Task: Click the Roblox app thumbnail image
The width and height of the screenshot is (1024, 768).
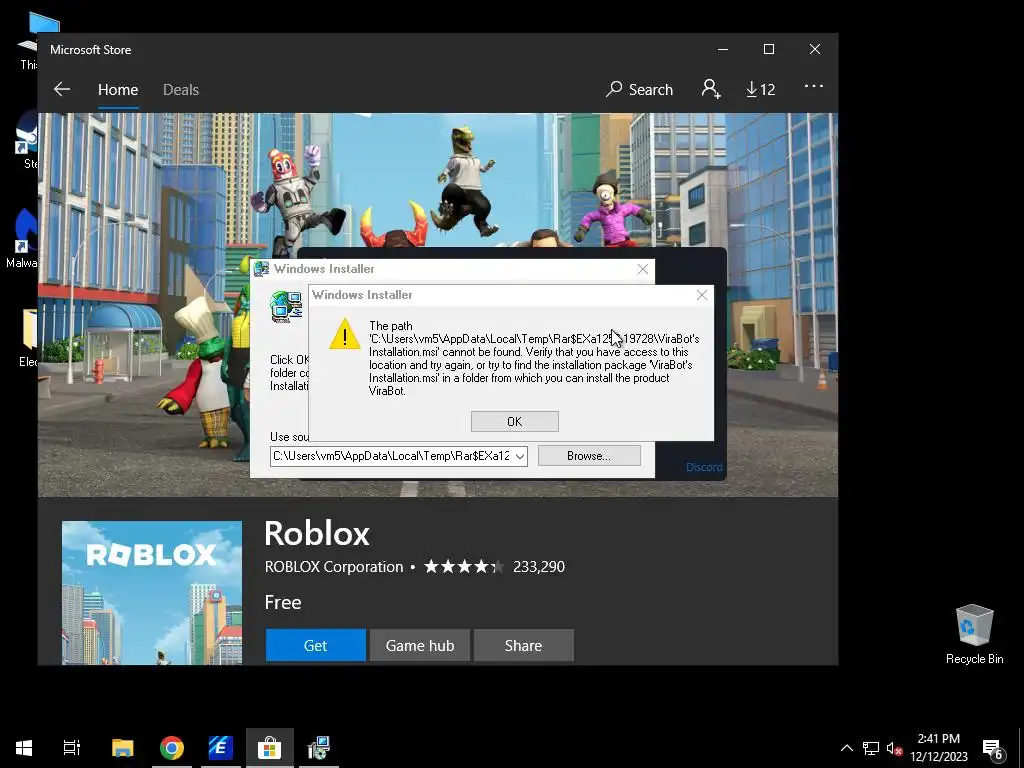Action: tap(152, 592)
